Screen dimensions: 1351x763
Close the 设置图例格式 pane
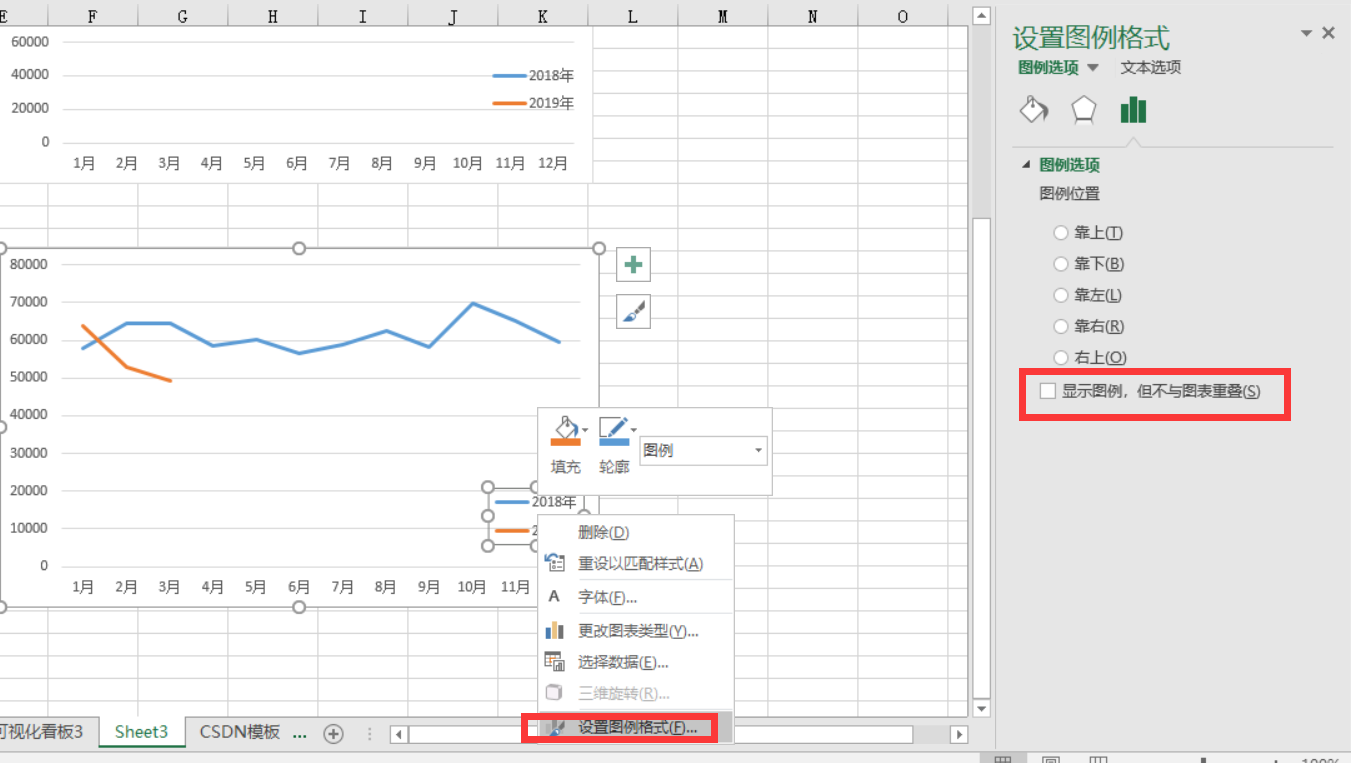(x=1328, y=33)
